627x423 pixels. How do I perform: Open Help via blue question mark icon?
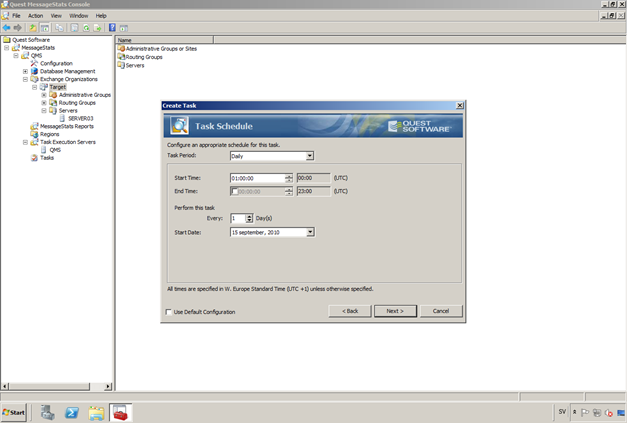tap(112, 28)
